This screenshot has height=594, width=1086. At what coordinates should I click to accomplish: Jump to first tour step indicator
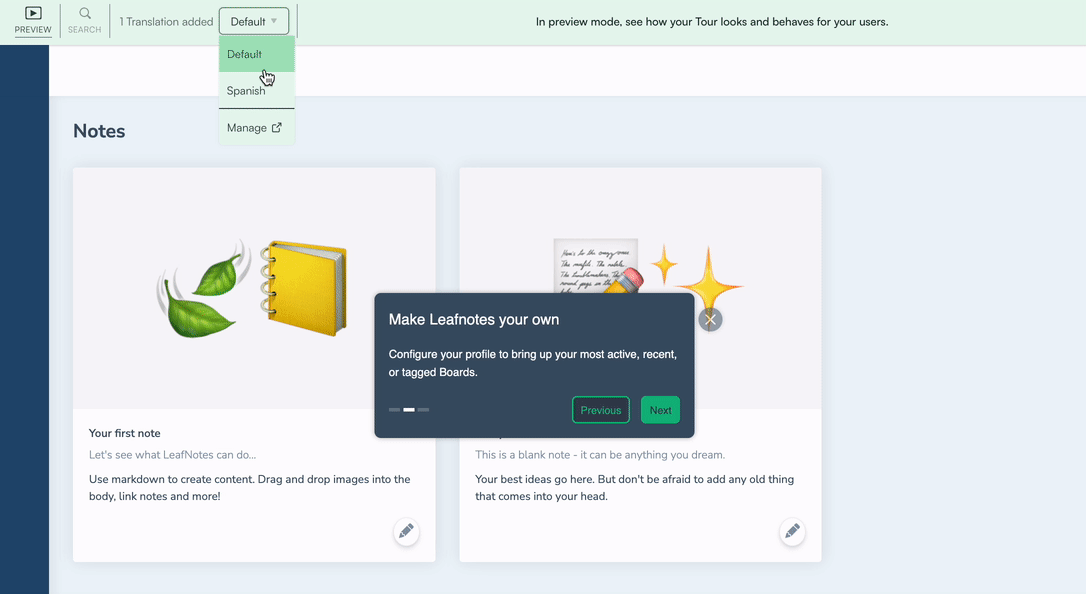pyautogui.click(x=395, y=410)
